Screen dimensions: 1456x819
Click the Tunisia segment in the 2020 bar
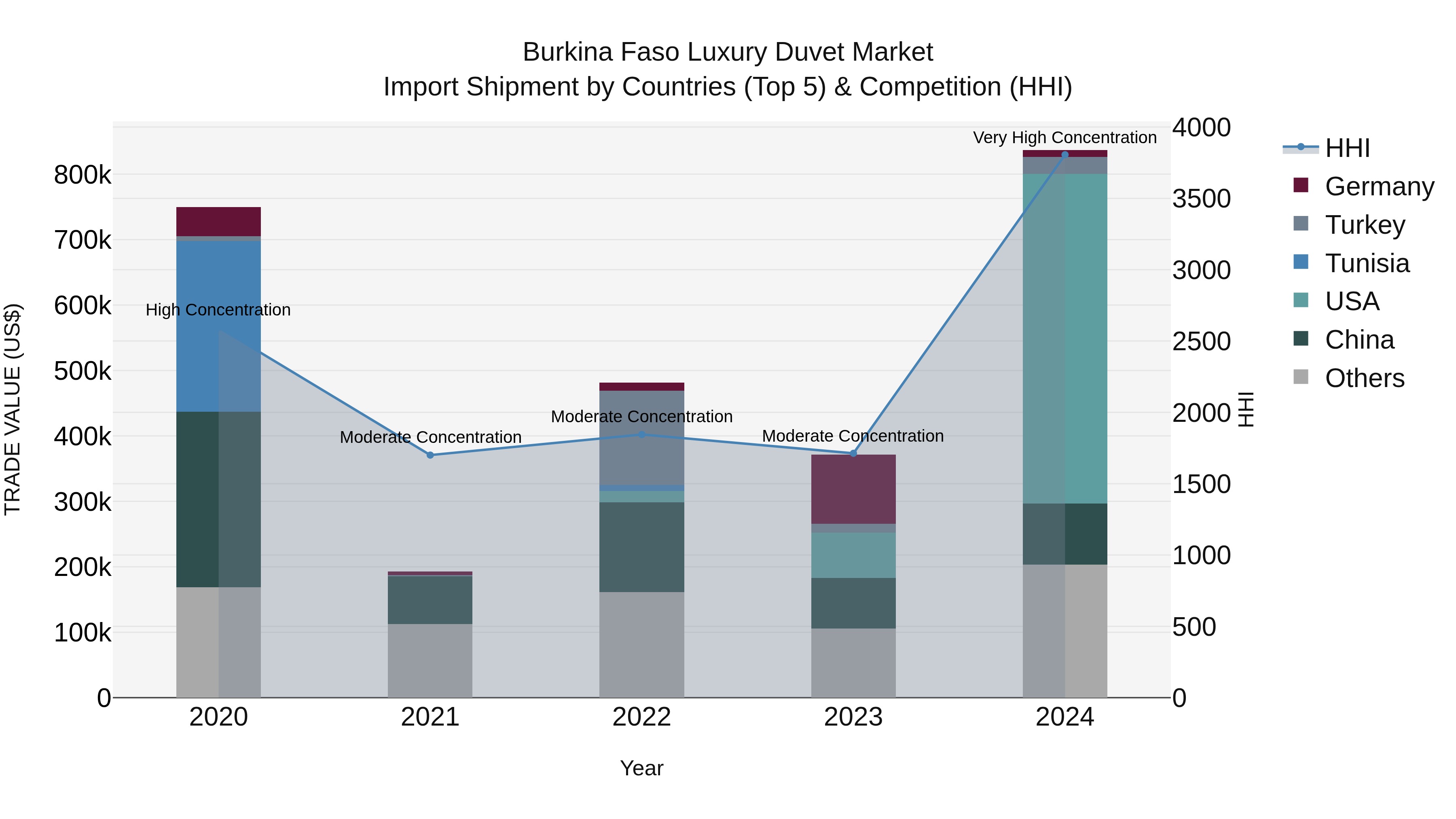coord(219,327)
